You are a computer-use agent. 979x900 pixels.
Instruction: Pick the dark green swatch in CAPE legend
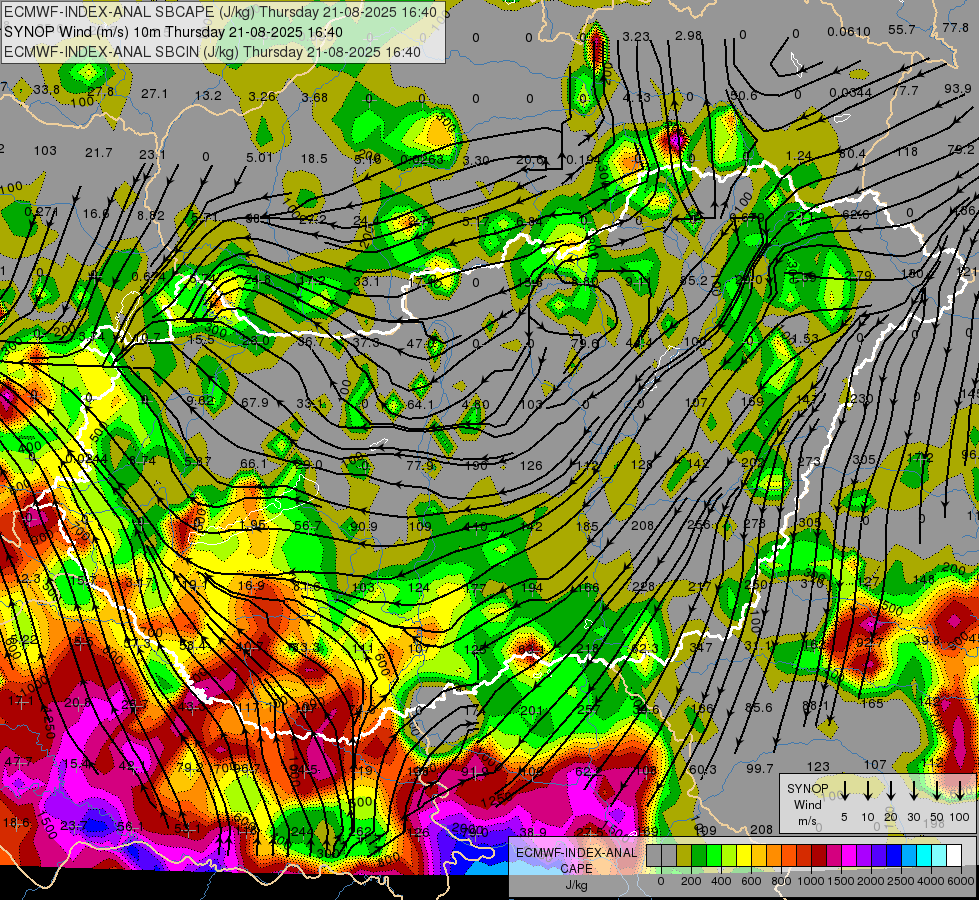click(699, 856)
